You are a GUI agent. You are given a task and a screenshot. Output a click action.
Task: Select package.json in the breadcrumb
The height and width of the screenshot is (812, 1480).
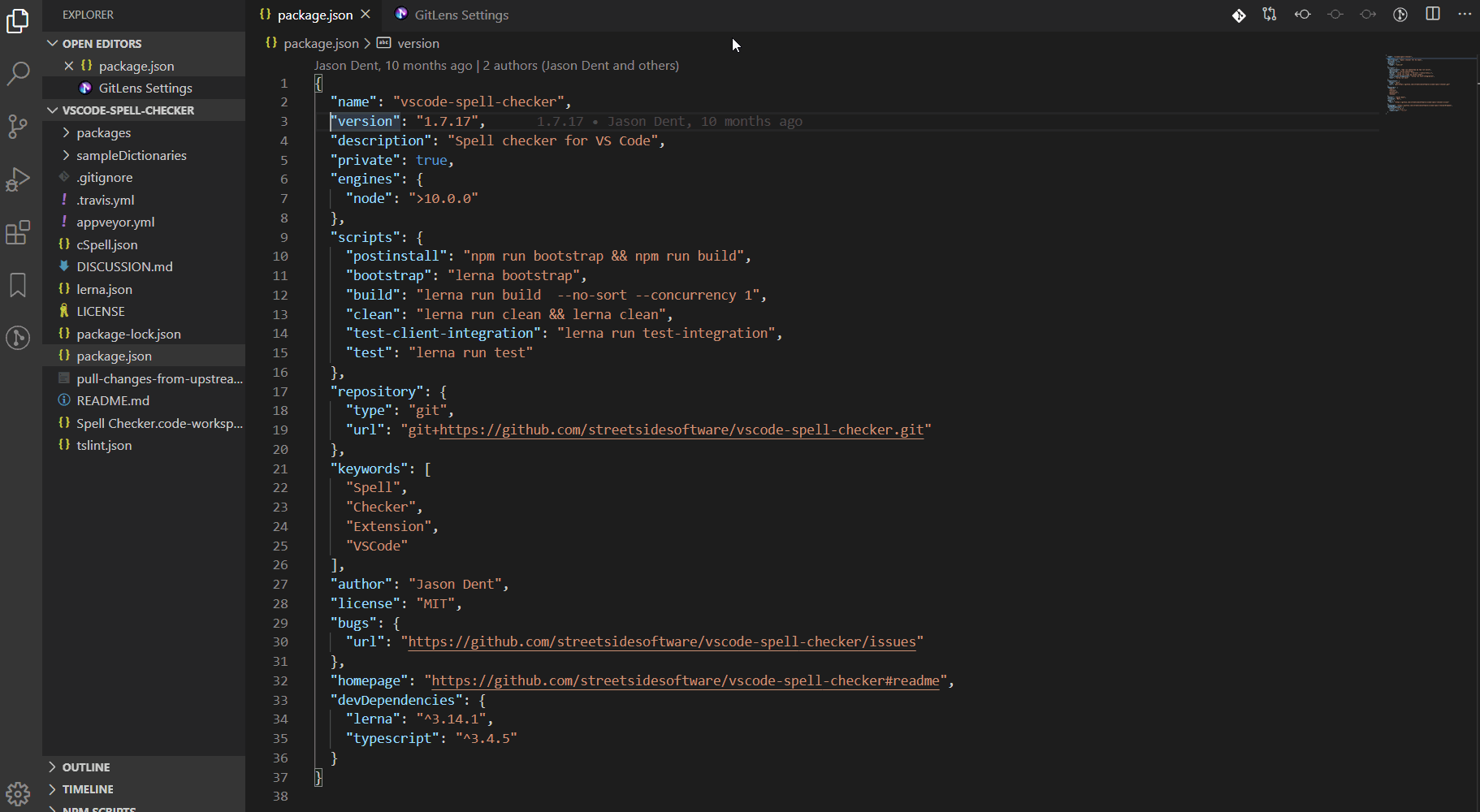pos(321,43)
